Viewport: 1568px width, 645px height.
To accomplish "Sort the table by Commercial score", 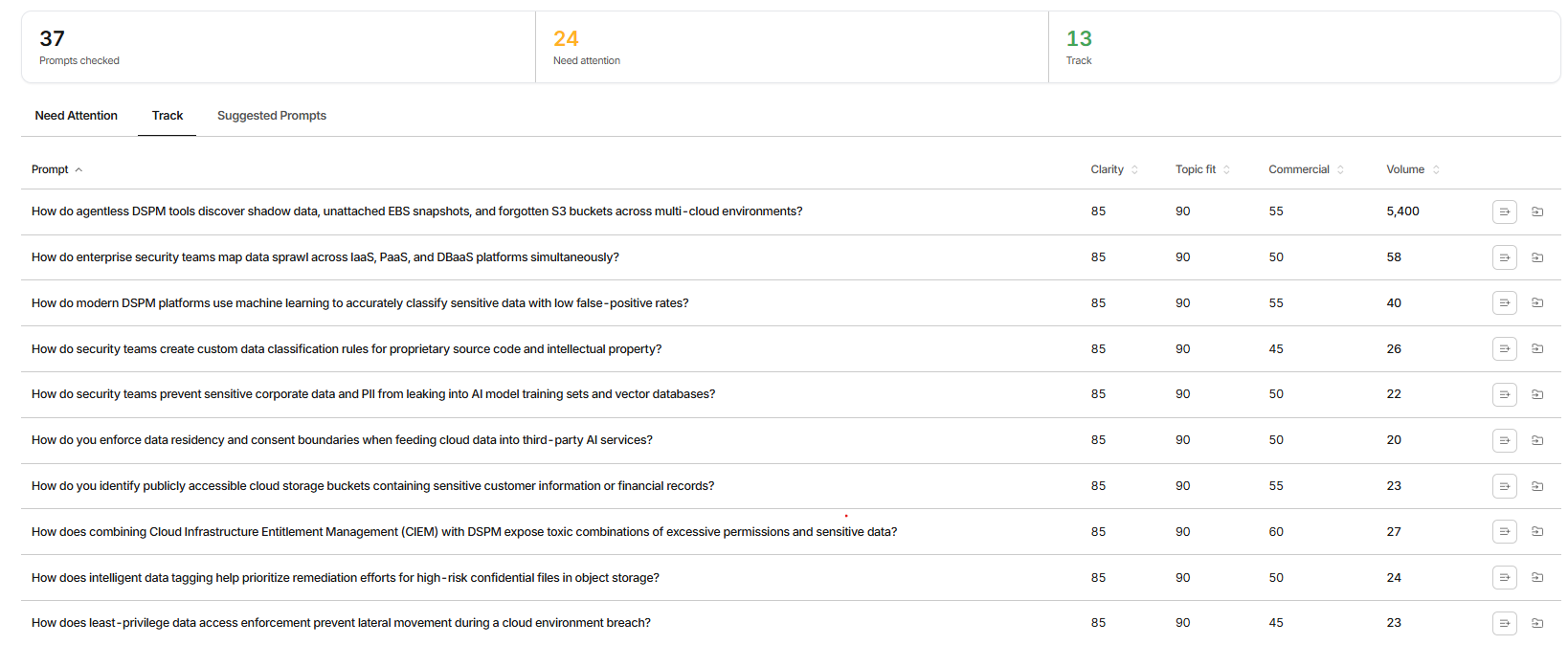I will pyautogui.click(x=1306, y=169).
